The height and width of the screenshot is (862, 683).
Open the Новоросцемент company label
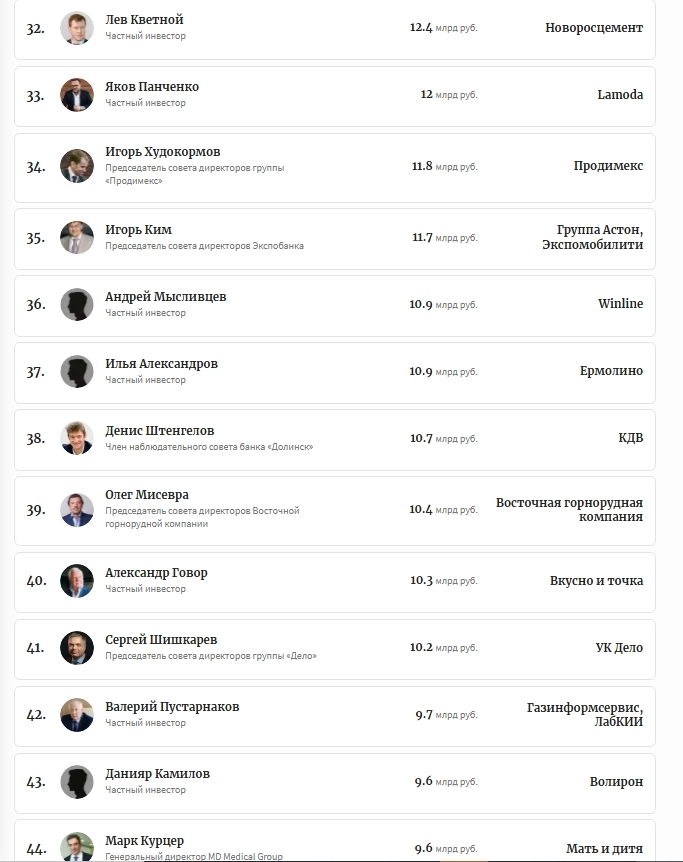594,28
